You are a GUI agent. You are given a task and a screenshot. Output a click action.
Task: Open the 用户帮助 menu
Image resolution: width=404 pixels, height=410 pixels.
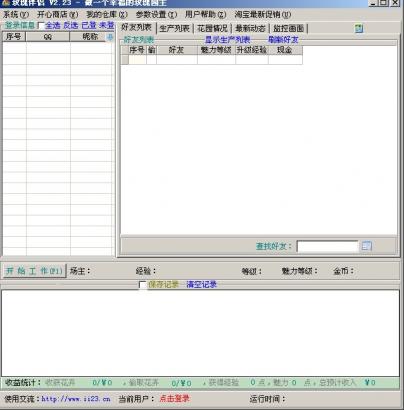[x=205, y=15]
